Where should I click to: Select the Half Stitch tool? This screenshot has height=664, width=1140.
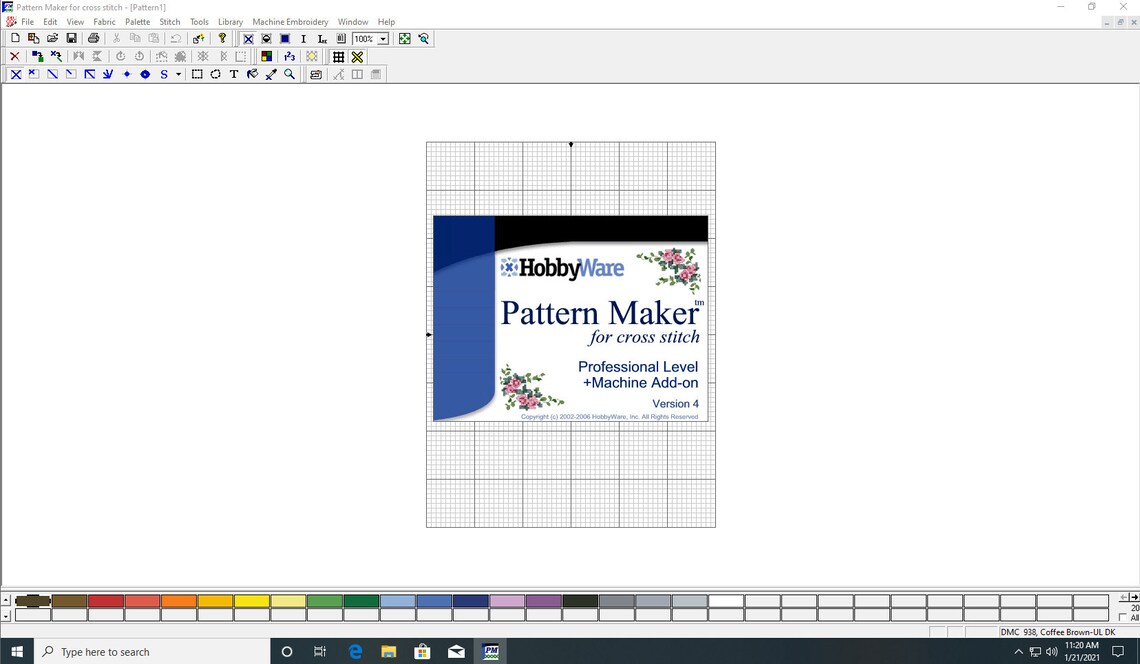pos(52,73)
